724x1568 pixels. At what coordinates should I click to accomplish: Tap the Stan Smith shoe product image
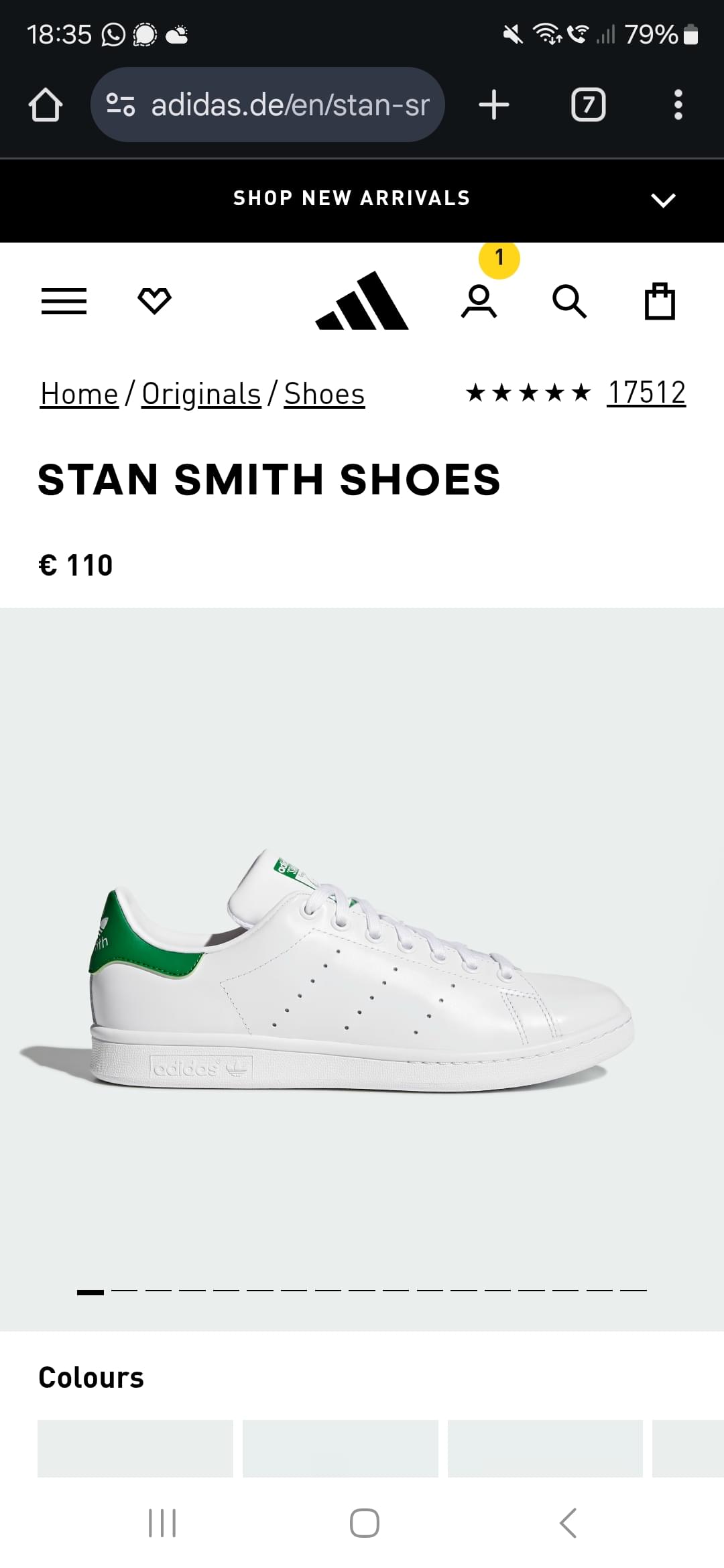click(x=362, y=969)
